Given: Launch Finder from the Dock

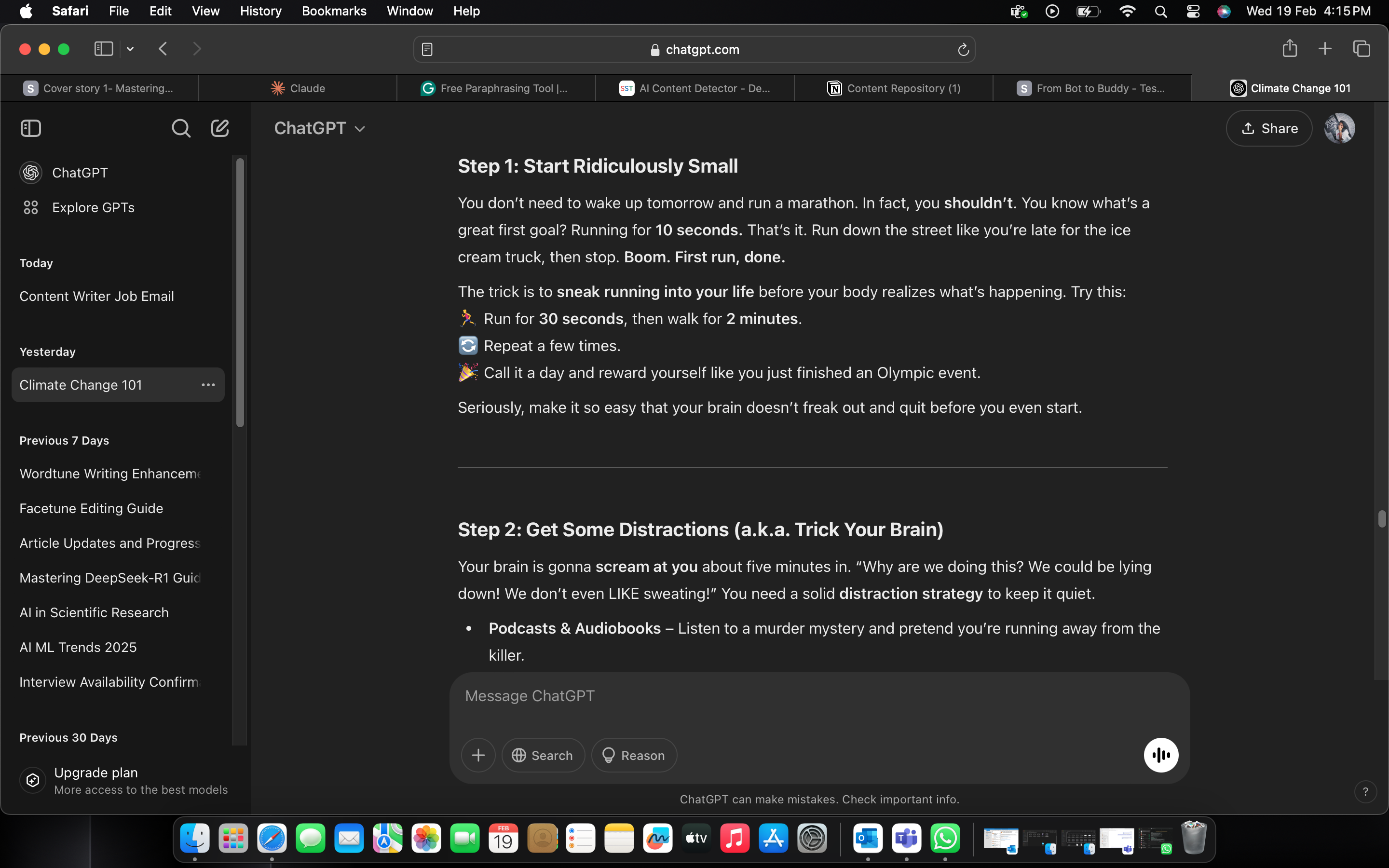Looking at the screenshot, I should [194, 839].
